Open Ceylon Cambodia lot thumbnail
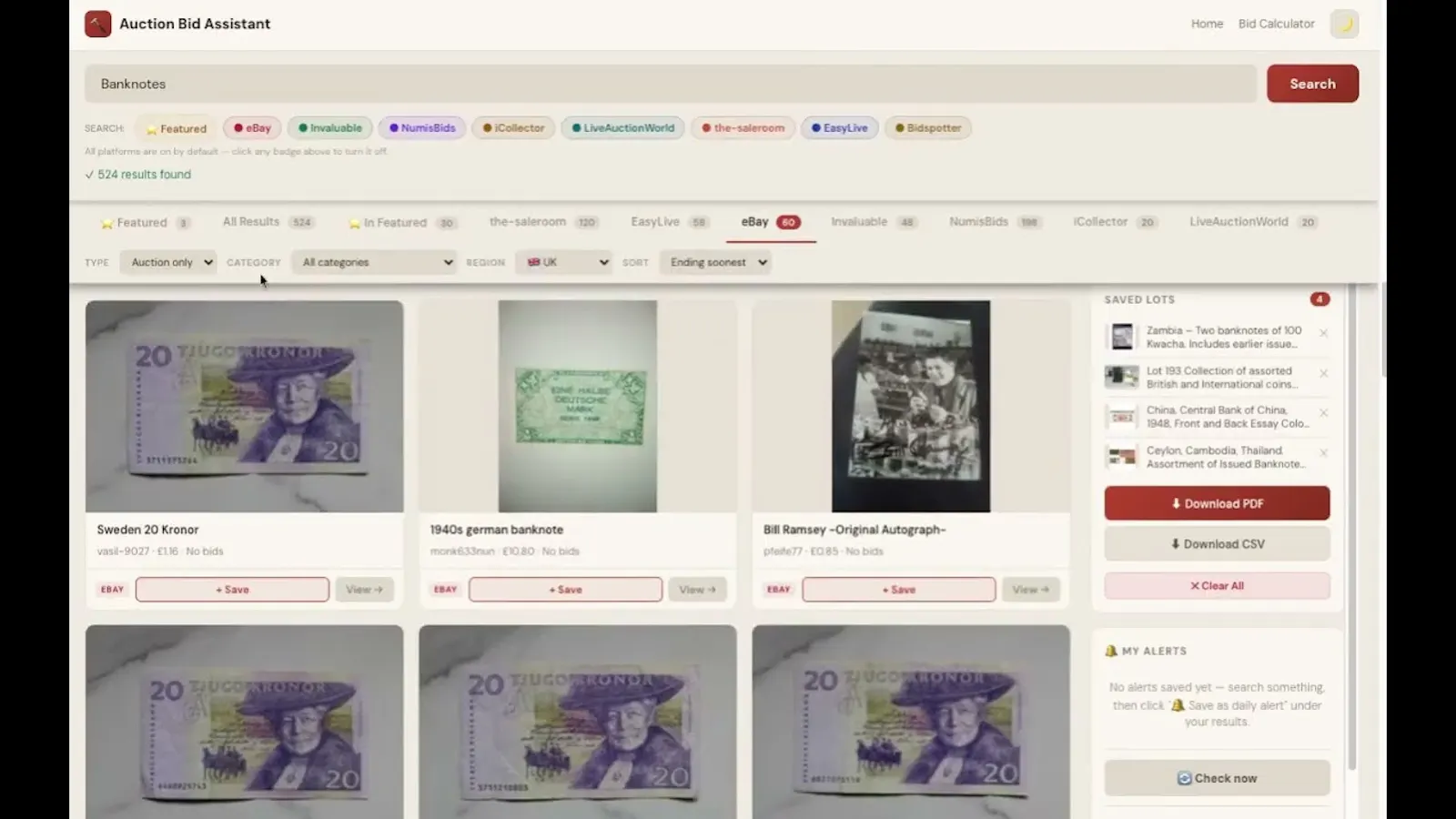The height and width of the screenshot is (819, 1456). [x=1122, y=457]
